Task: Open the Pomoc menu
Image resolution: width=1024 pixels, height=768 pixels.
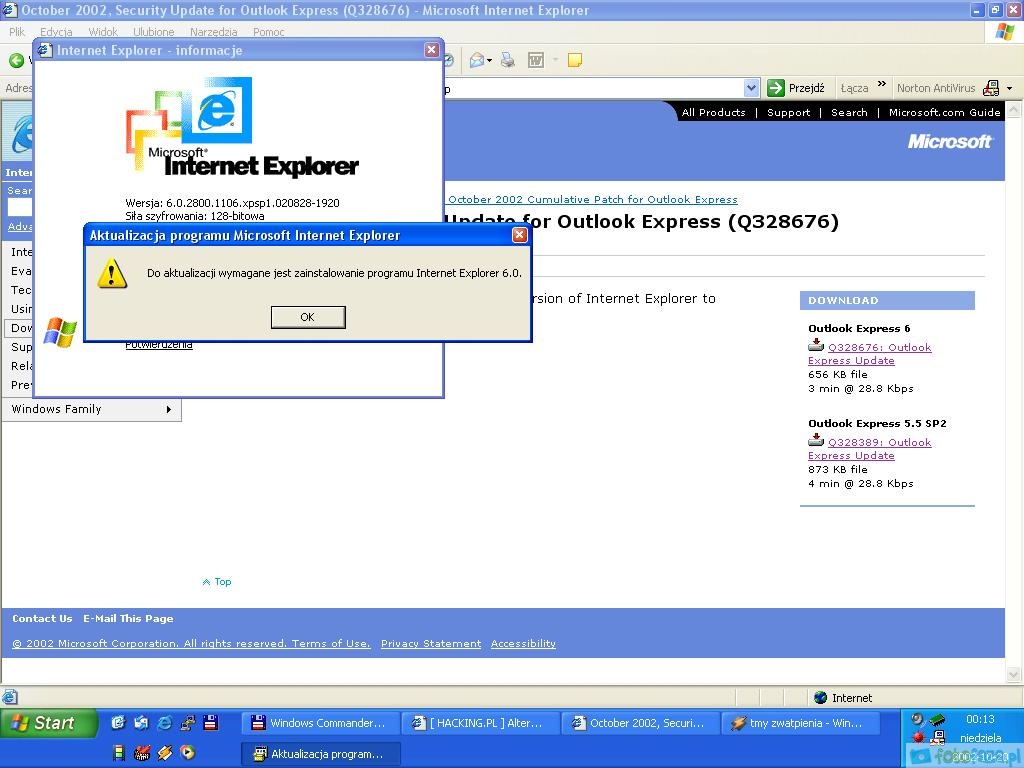Action: [x=268, y=31]
